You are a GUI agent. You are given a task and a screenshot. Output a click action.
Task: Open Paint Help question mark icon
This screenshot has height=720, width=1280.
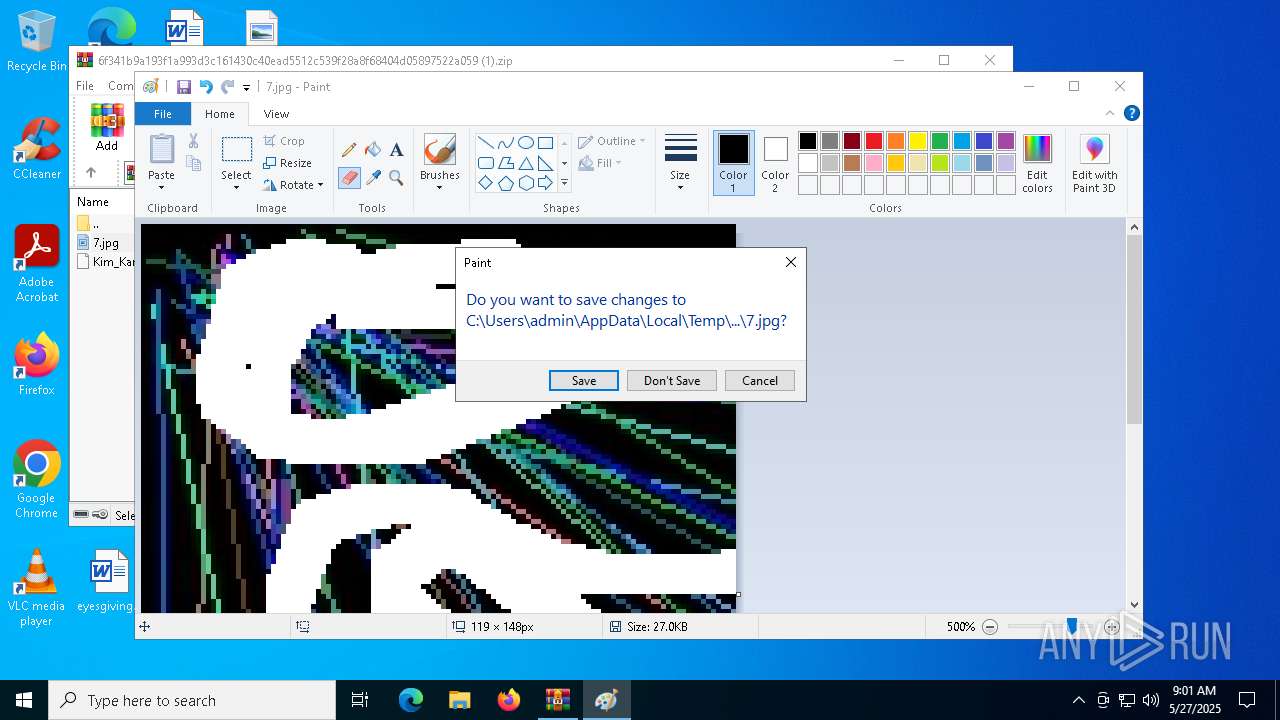(1131, 113)
